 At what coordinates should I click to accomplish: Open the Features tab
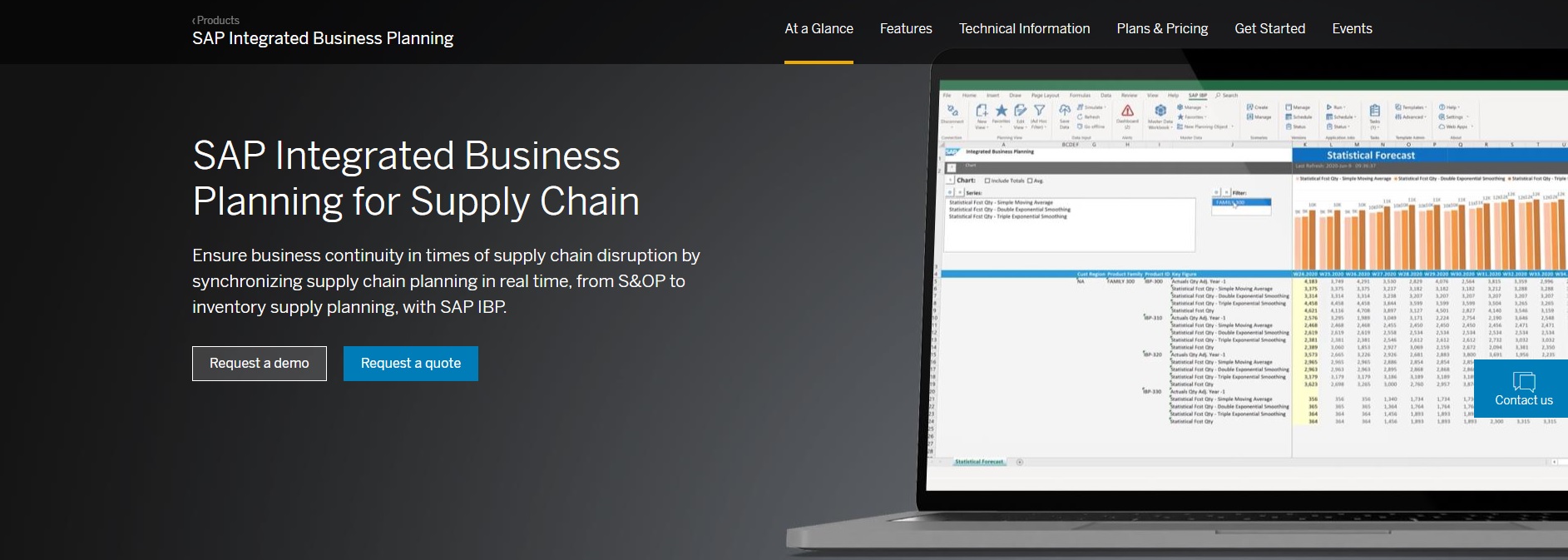906,28
